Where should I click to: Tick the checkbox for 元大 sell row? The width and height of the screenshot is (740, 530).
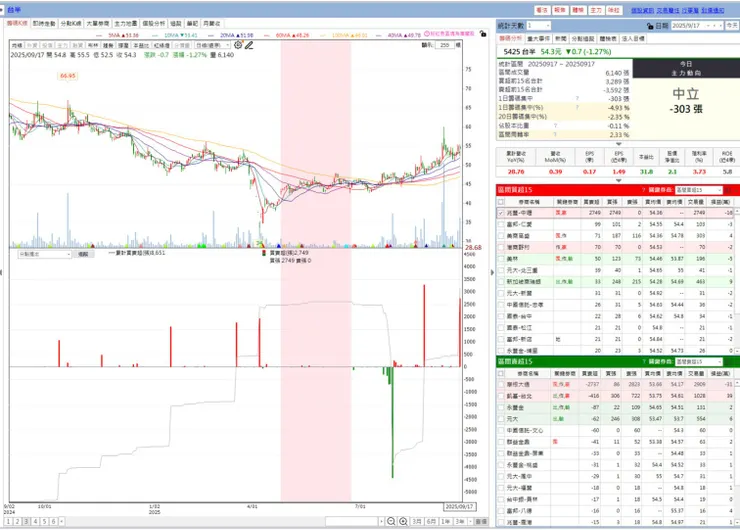[x=501, y=419]
